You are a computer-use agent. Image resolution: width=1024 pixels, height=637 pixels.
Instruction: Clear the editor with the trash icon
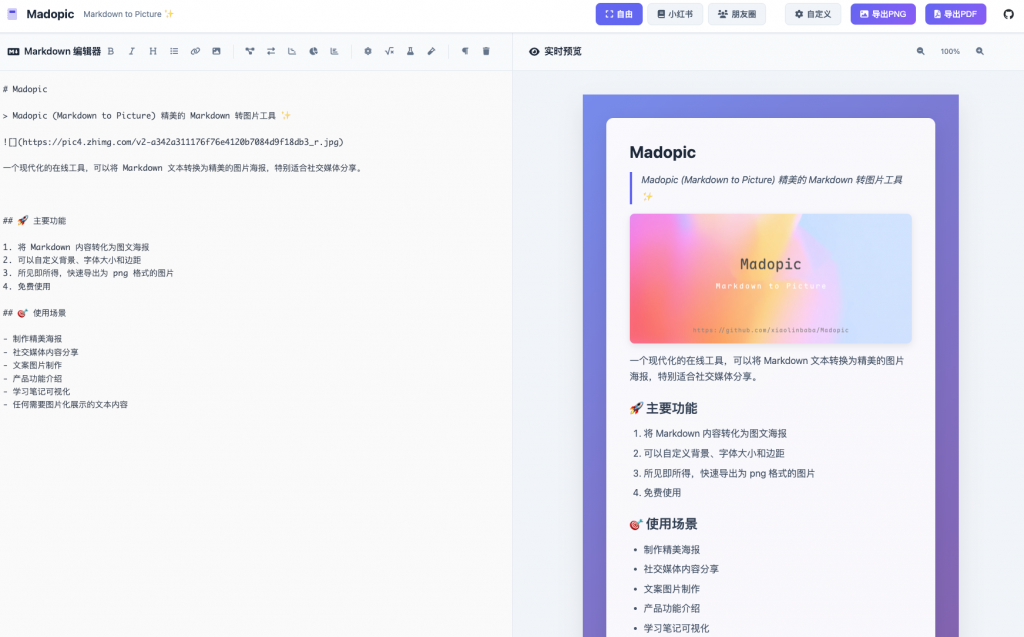coord(486,51)
